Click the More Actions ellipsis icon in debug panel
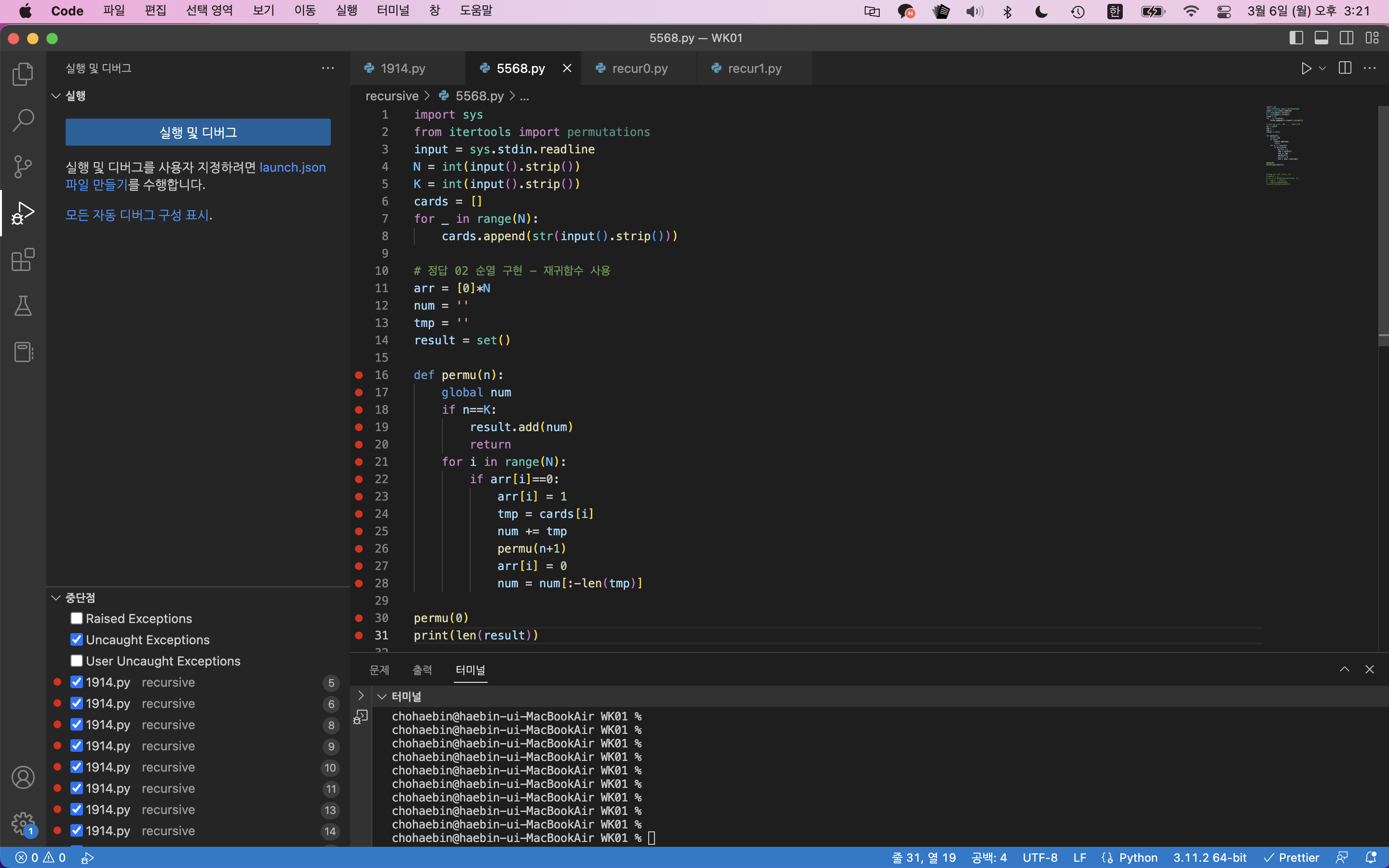This screenshot has width=1389, height=868. (x=328, y=68)
